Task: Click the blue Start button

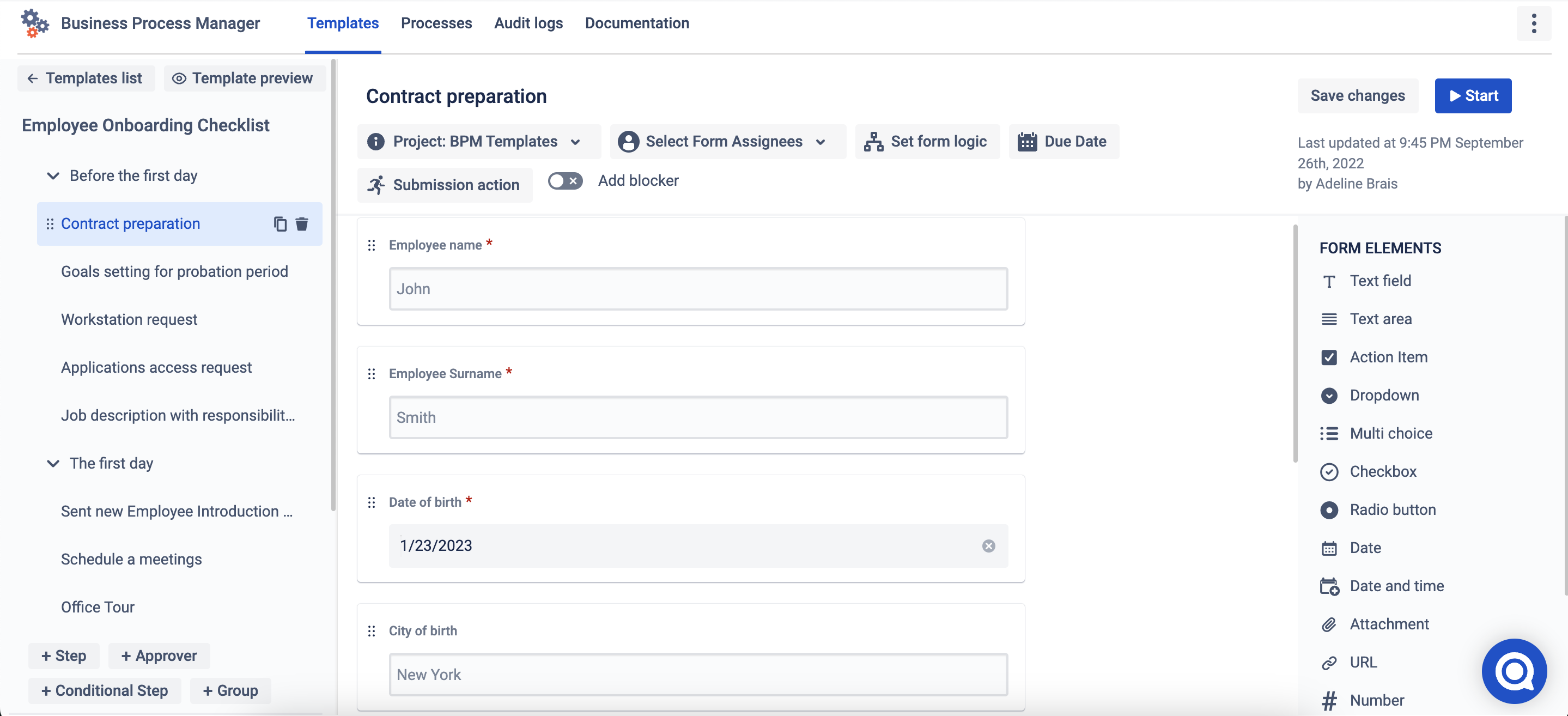Action: (1473, 95)
